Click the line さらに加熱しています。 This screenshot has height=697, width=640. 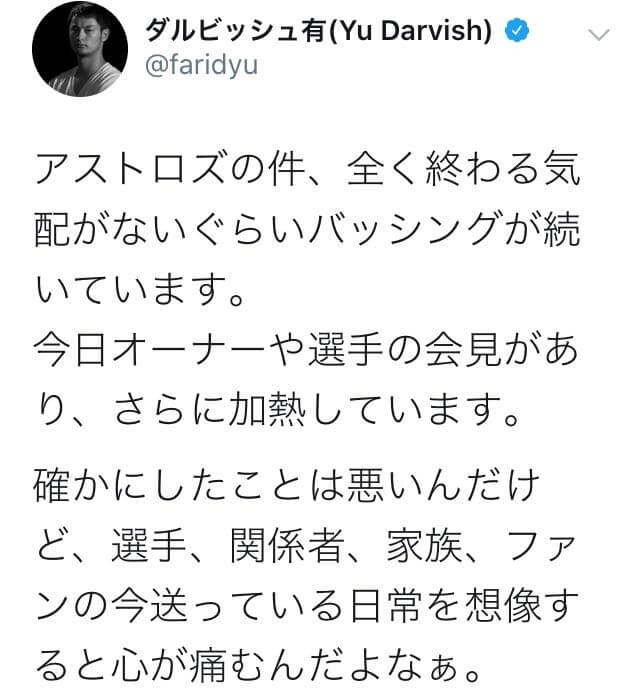315,410
